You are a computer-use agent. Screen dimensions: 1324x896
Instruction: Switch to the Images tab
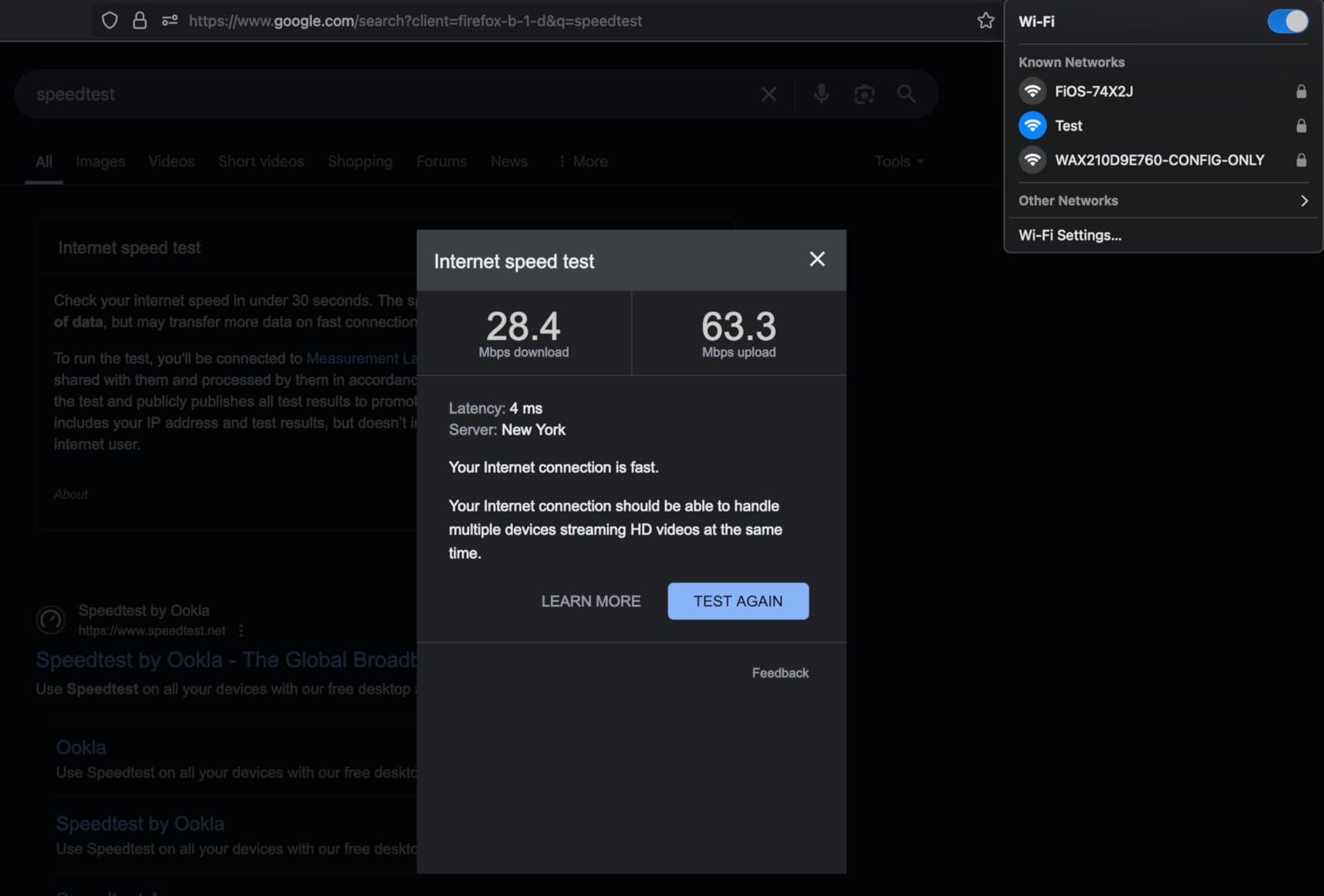100,162
